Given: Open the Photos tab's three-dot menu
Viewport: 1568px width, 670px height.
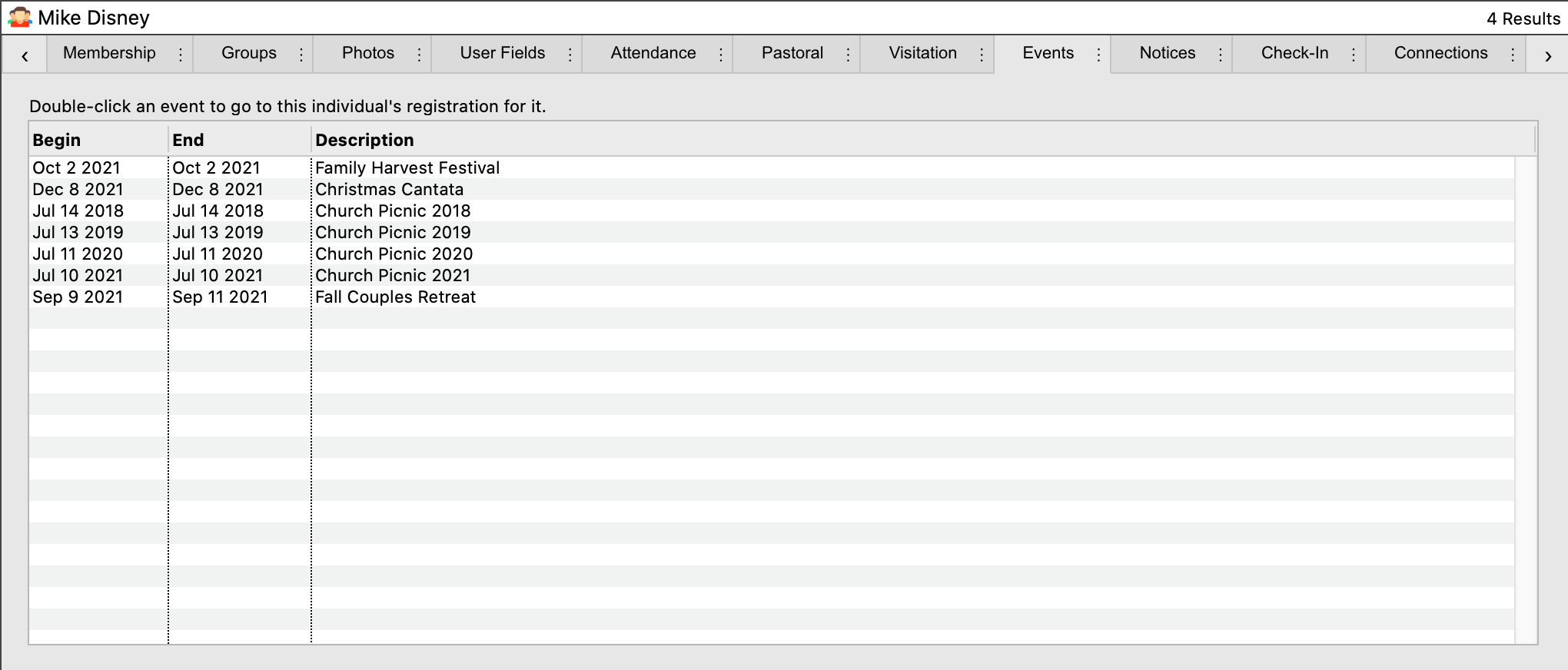Looking at the screenshot, I should pyautogui.click(x=419, y=55).
